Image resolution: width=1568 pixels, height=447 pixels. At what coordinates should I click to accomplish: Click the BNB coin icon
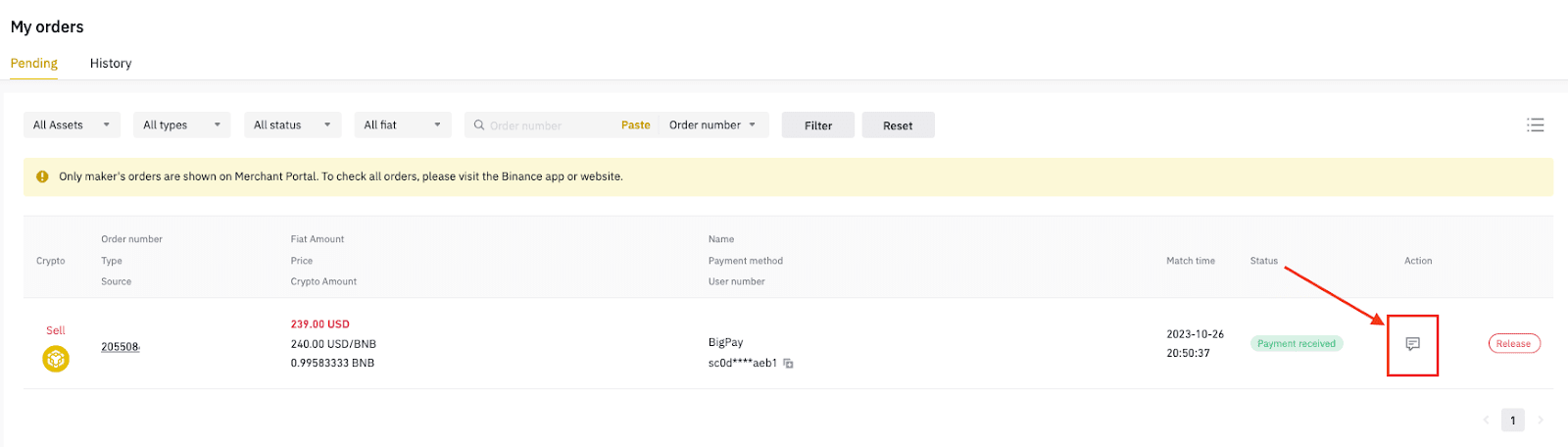click(56, 360)
